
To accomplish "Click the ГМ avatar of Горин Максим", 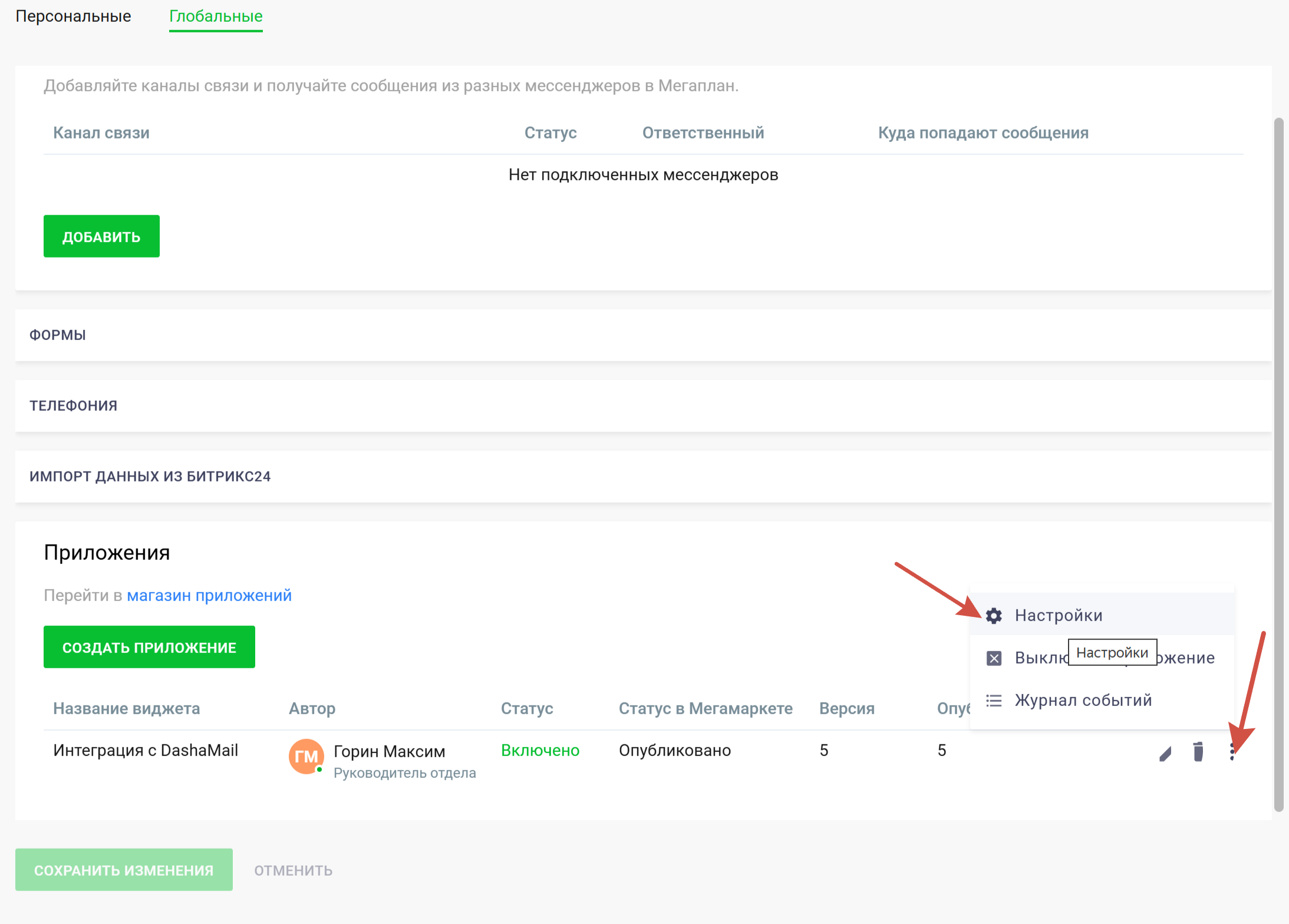I will click(x=306, y=756).
